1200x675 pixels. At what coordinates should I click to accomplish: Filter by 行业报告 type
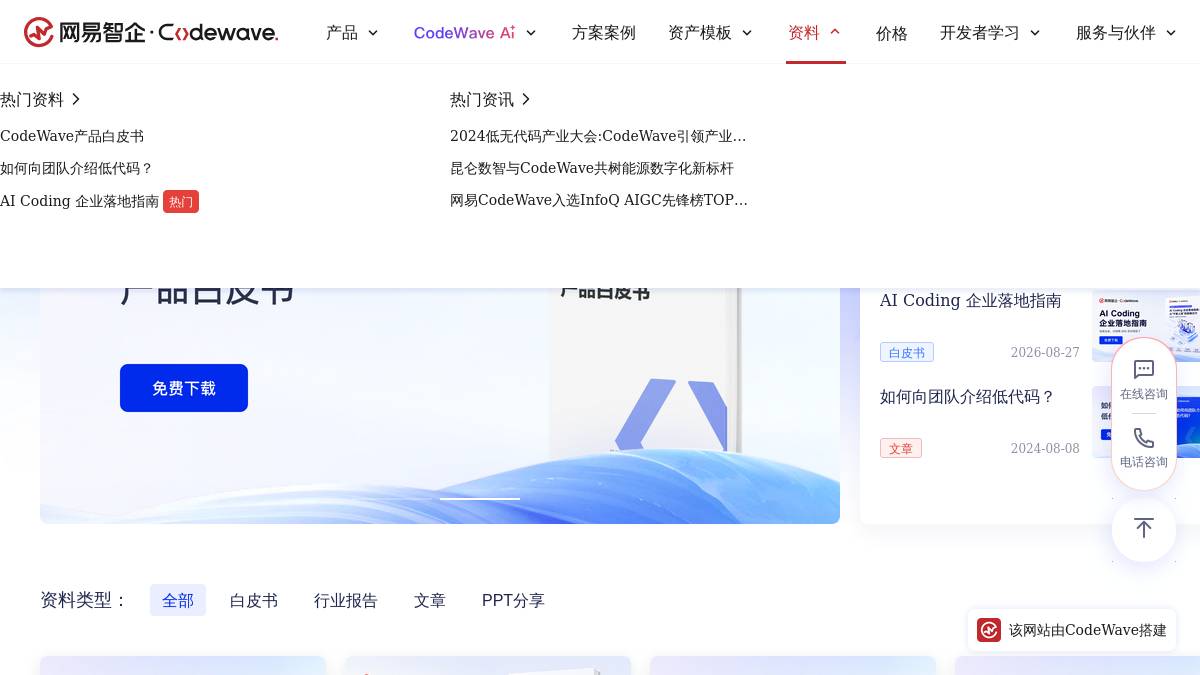[x=346, y=600]
